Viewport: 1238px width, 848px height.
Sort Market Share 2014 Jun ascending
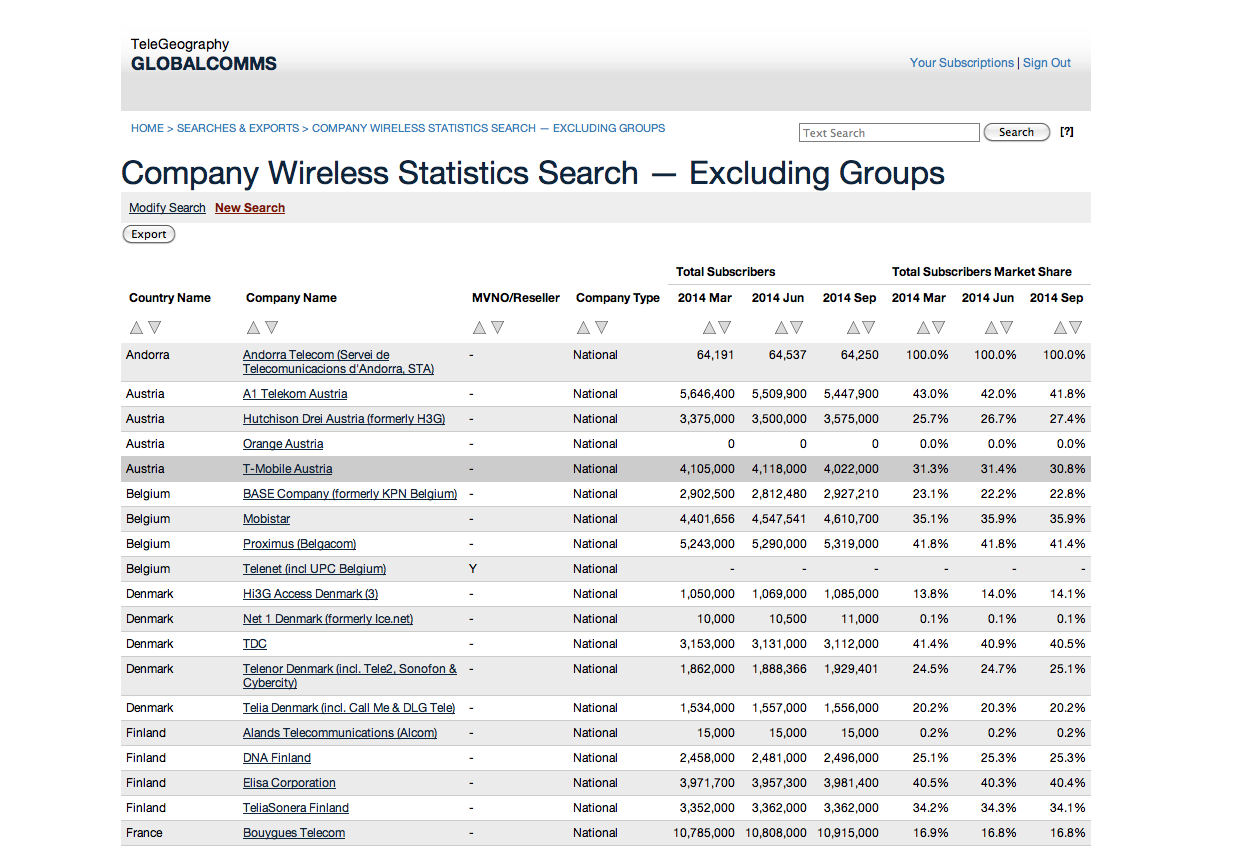pyautogui.click(x=991, y=327)
